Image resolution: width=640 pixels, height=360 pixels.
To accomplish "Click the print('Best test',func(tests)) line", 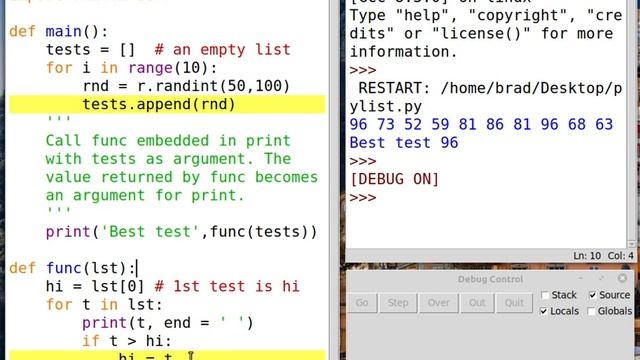I will [x=181, y=232].
